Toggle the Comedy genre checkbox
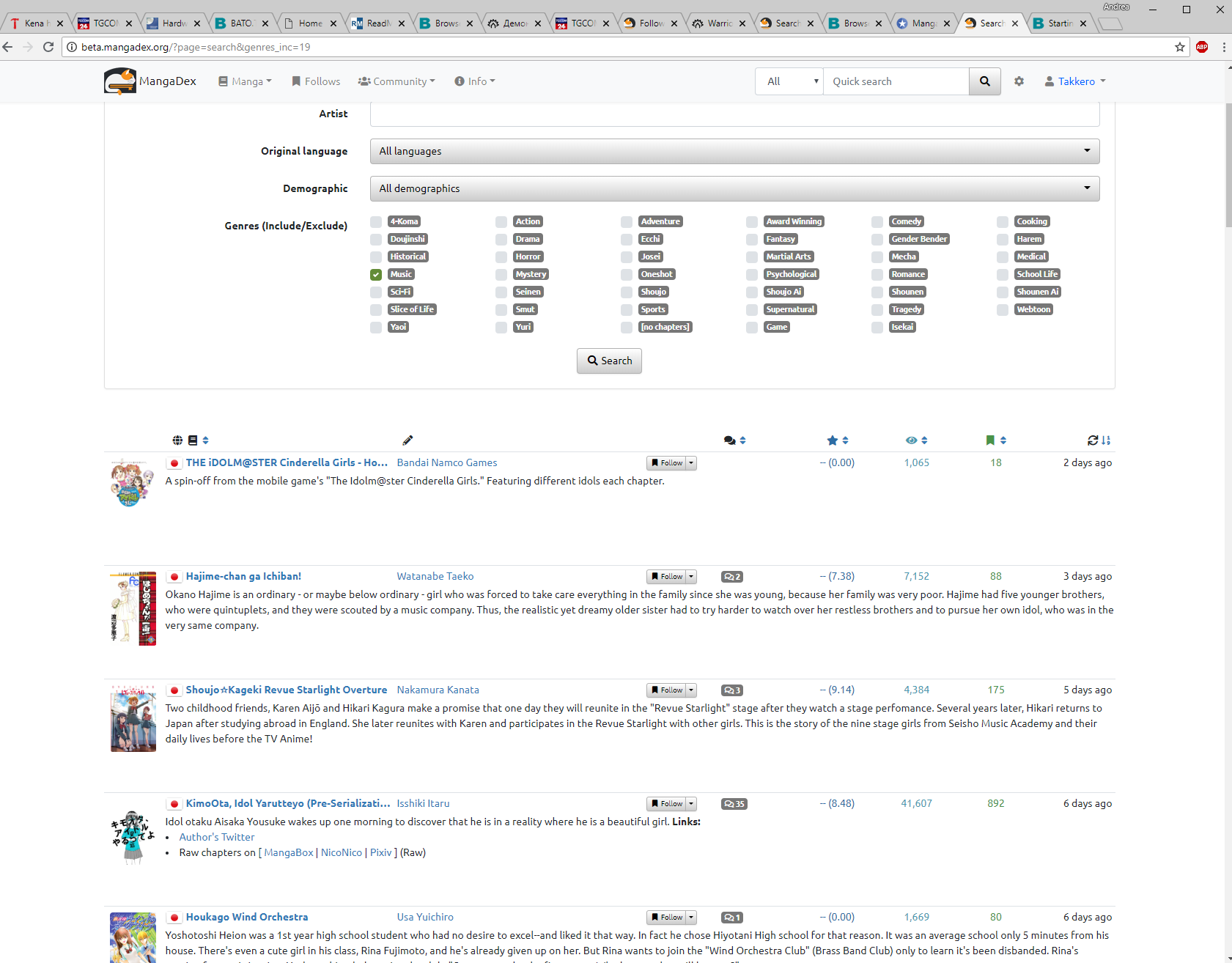Screen dimensions: 1232x963 pyautogui.click(x=877, y=222)
